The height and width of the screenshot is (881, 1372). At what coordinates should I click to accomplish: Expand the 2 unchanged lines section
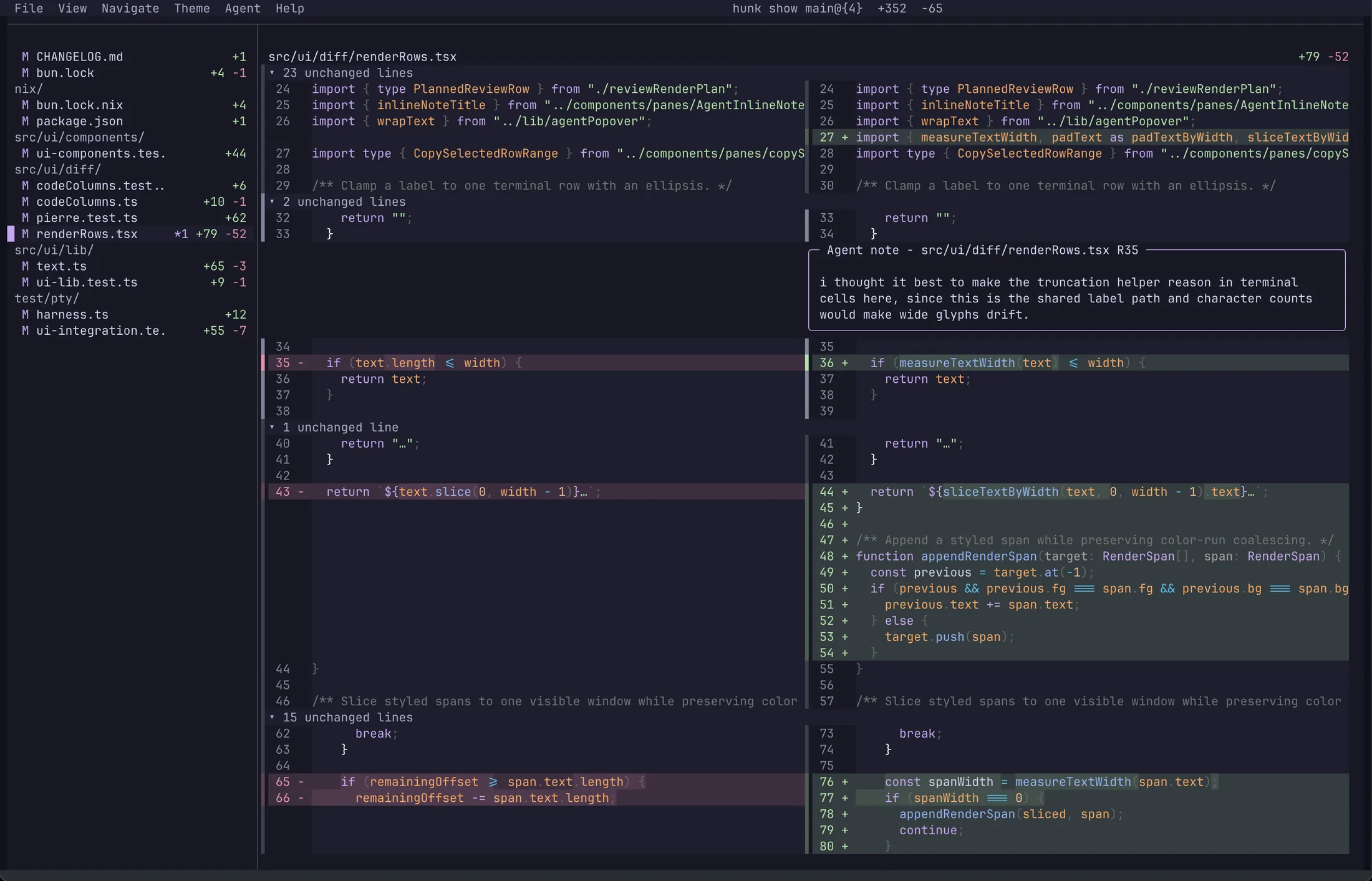click(337, 202)
